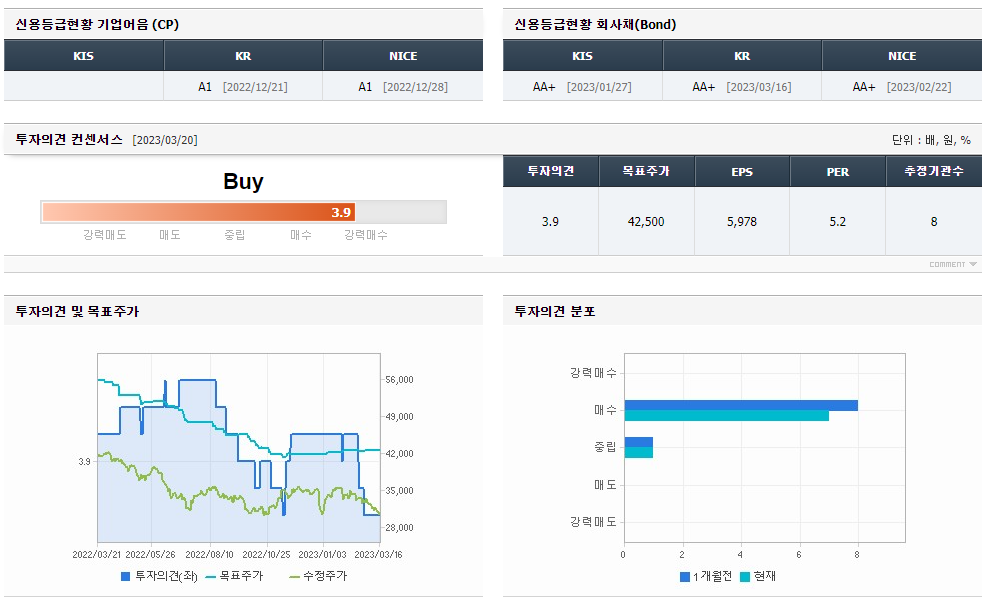This screenshot has height=599, width=982.
Task: Click the 2022/08/10 x-axis date label
Action: click(209, 555)
